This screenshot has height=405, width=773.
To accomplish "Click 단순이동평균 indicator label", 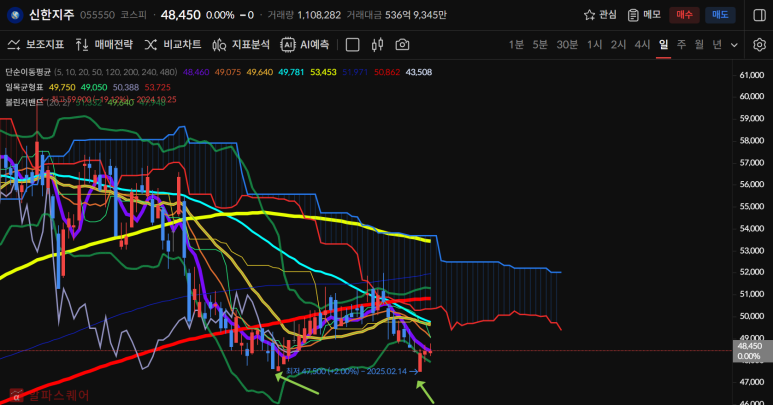I will tap(28, 72).
